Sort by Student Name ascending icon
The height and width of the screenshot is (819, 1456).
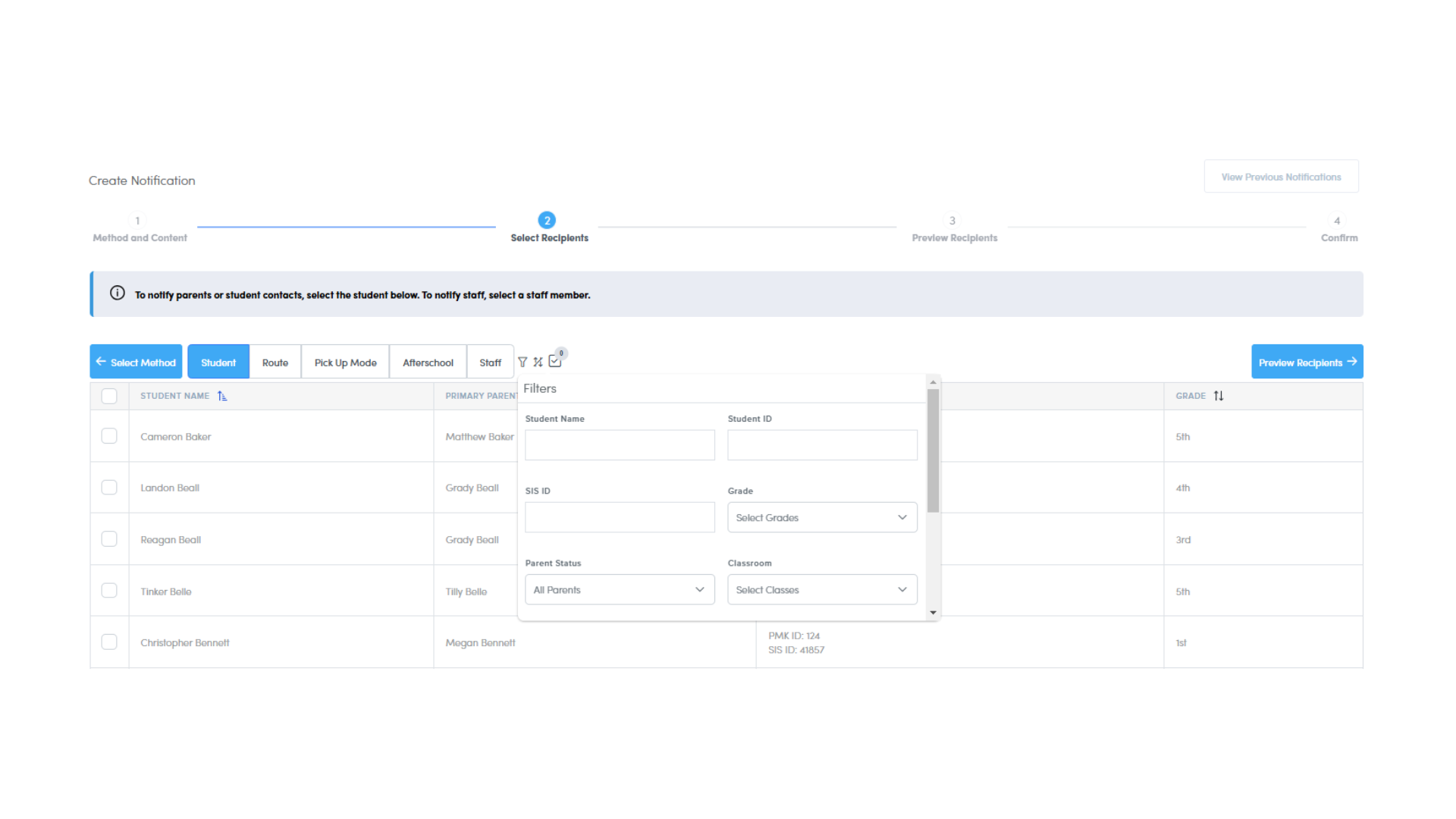click(222, 396)
